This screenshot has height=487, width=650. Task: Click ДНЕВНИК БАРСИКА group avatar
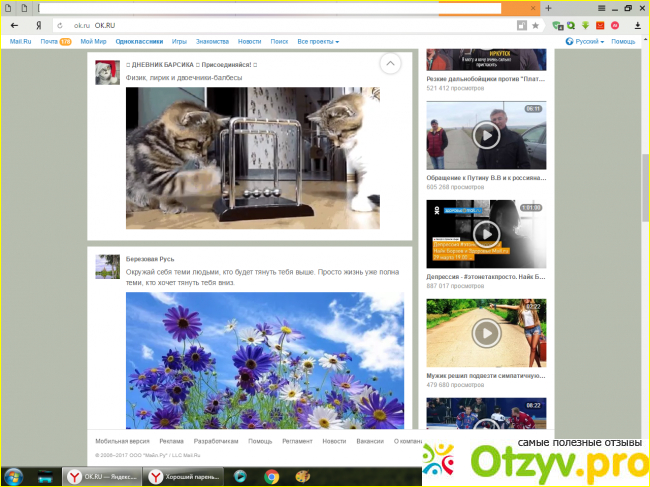107,71
